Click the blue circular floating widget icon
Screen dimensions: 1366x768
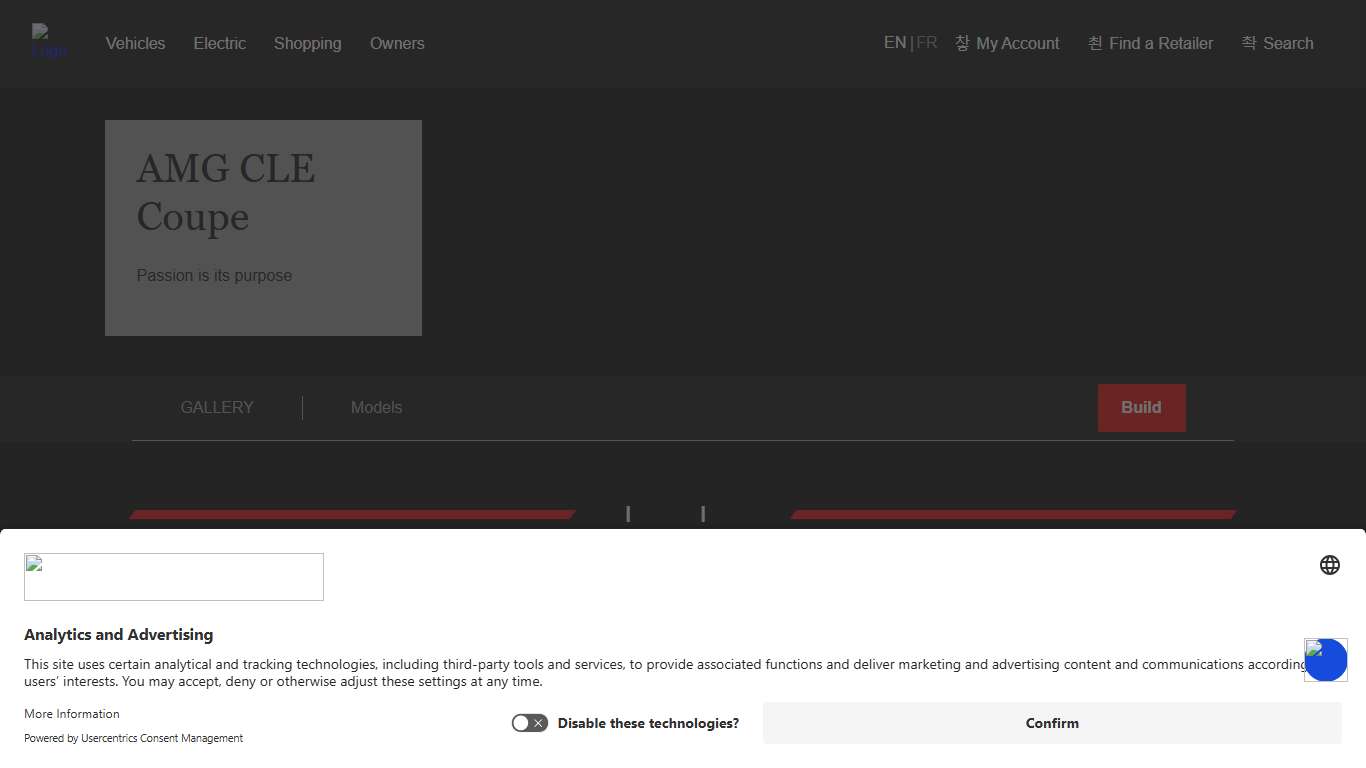pos(1326,660)
